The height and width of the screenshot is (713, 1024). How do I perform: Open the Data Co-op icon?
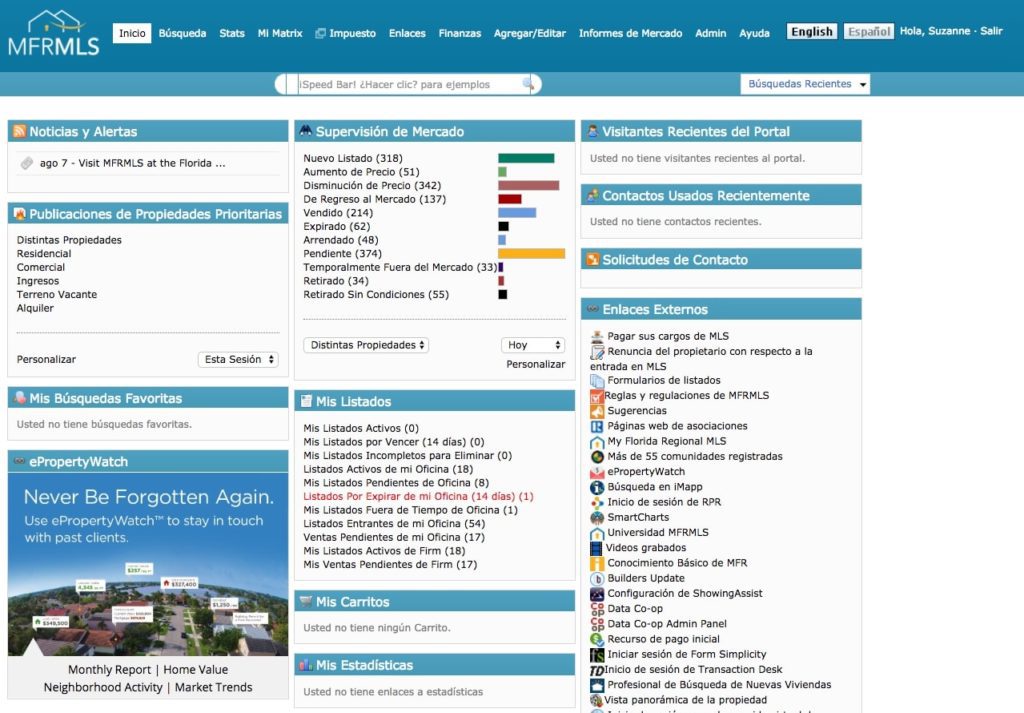pyautogui.click(x=598, y=607)
